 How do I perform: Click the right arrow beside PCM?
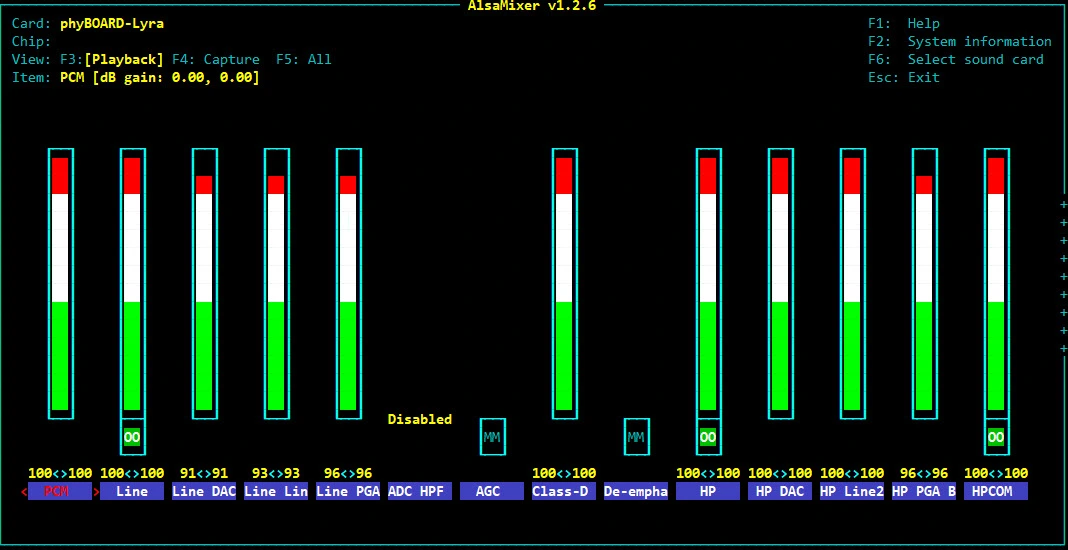[96, 491]
